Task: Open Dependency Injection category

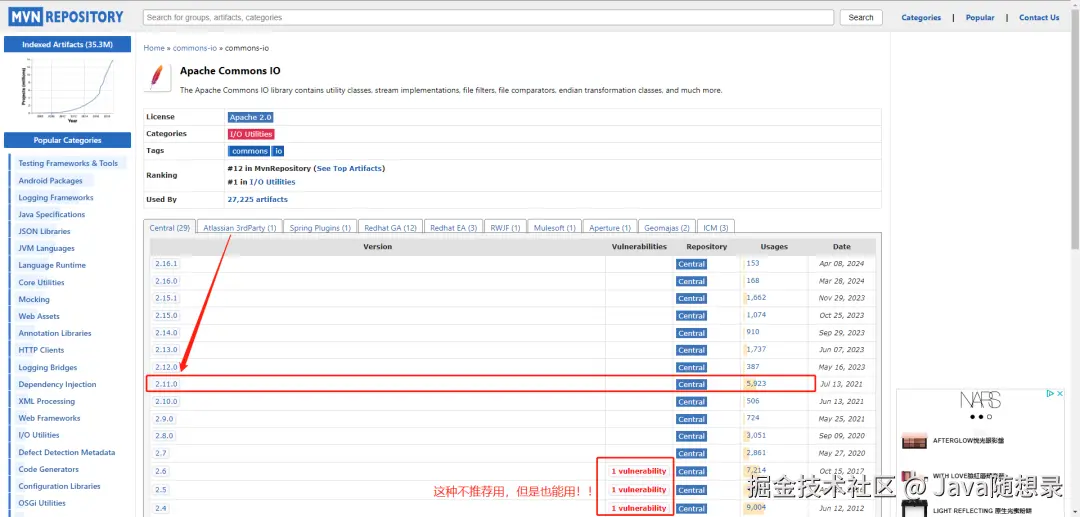Action: coord(57,385)
